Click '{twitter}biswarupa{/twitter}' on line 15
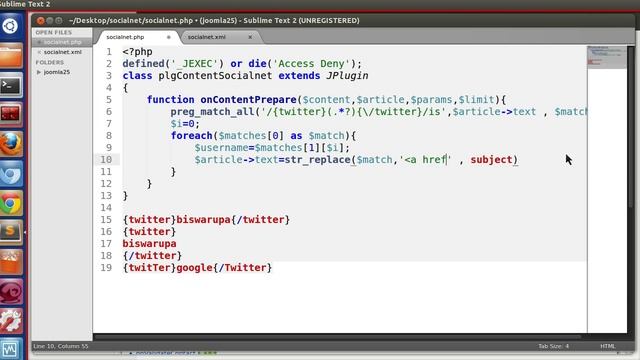 click(206, 220)
